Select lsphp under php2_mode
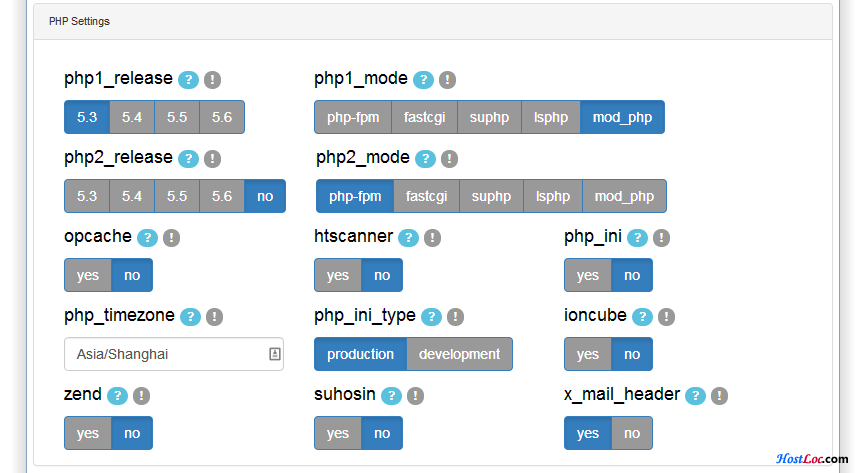This screenshot has width=858, height=473. [553, 196]
